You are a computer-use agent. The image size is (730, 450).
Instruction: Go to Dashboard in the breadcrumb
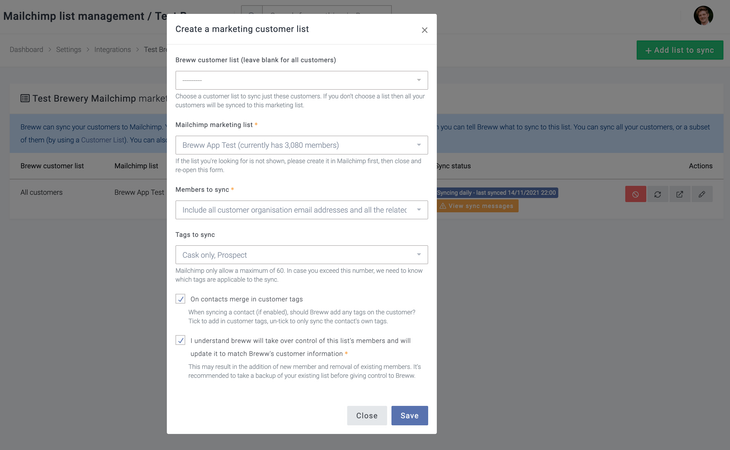(x=27, y=49)
